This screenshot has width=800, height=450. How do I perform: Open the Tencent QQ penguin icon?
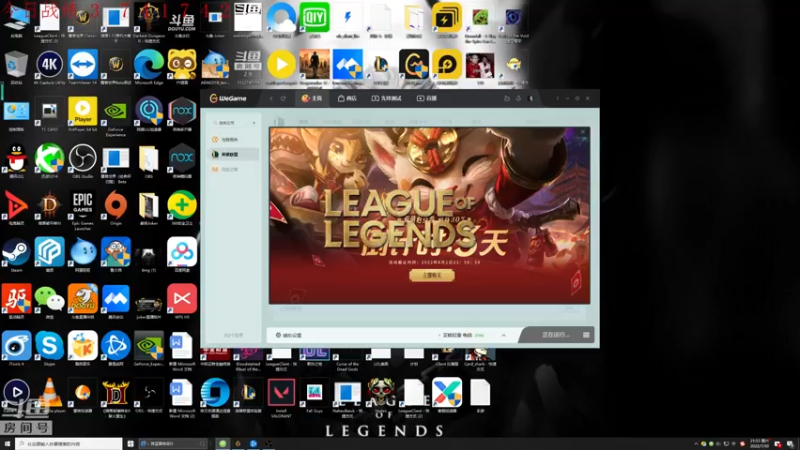tap(16, 159)
